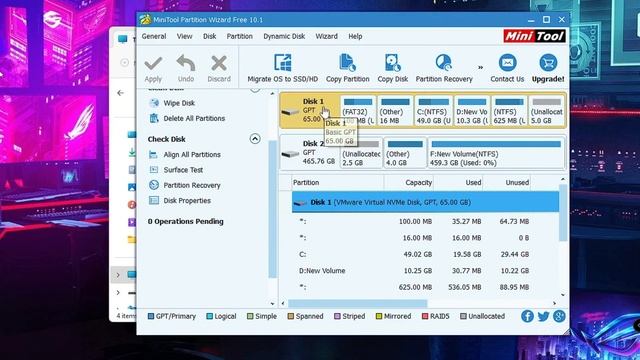
Task: Sort by the Used column header
Action: pos(458,182)
